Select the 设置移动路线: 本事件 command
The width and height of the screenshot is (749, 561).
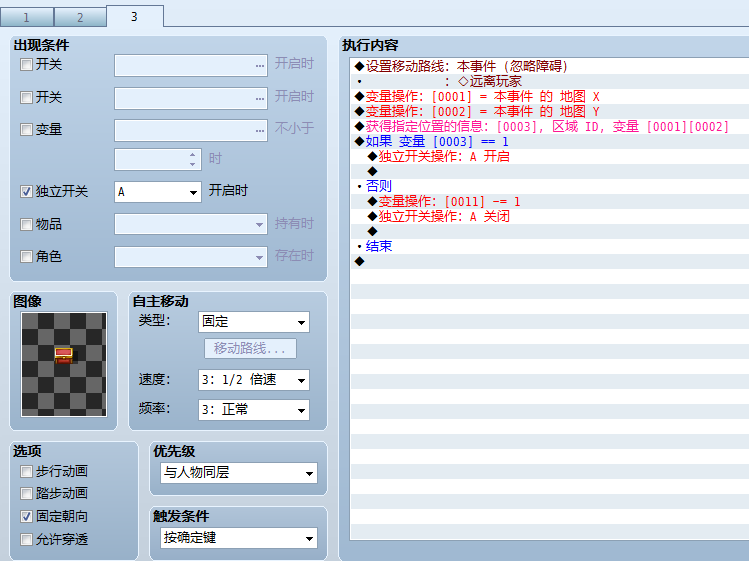pyautogui.click(x=550, y=66)
